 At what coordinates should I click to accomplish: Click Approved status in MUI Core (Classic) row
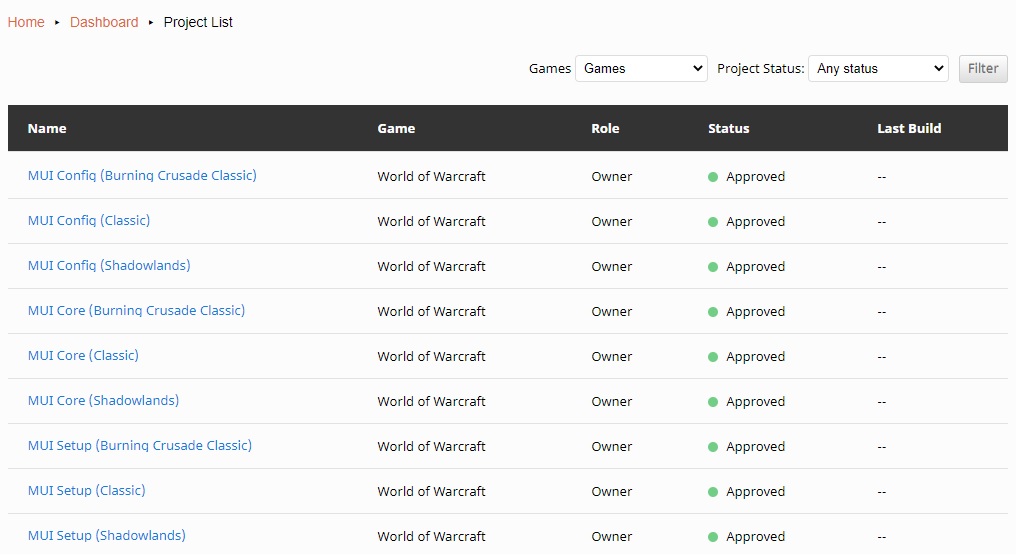click(756, 356)
